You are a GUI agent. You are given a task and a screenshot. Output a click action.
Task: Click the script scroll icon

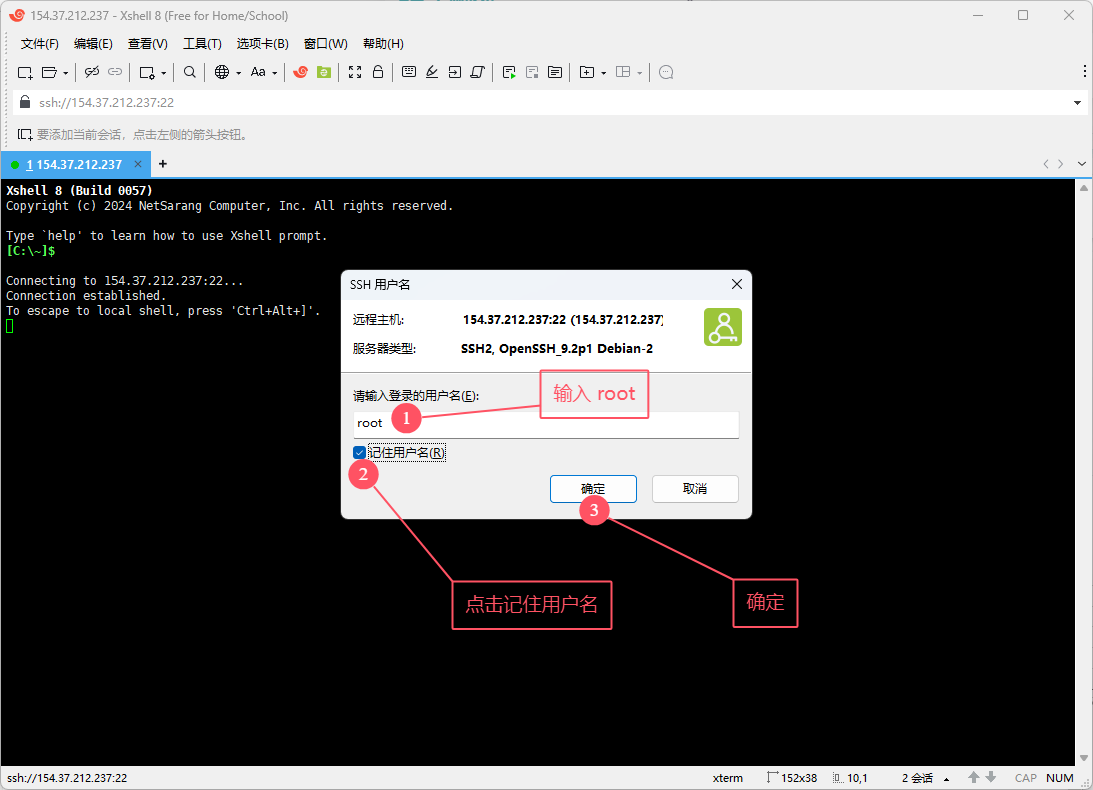pos(477,72)
